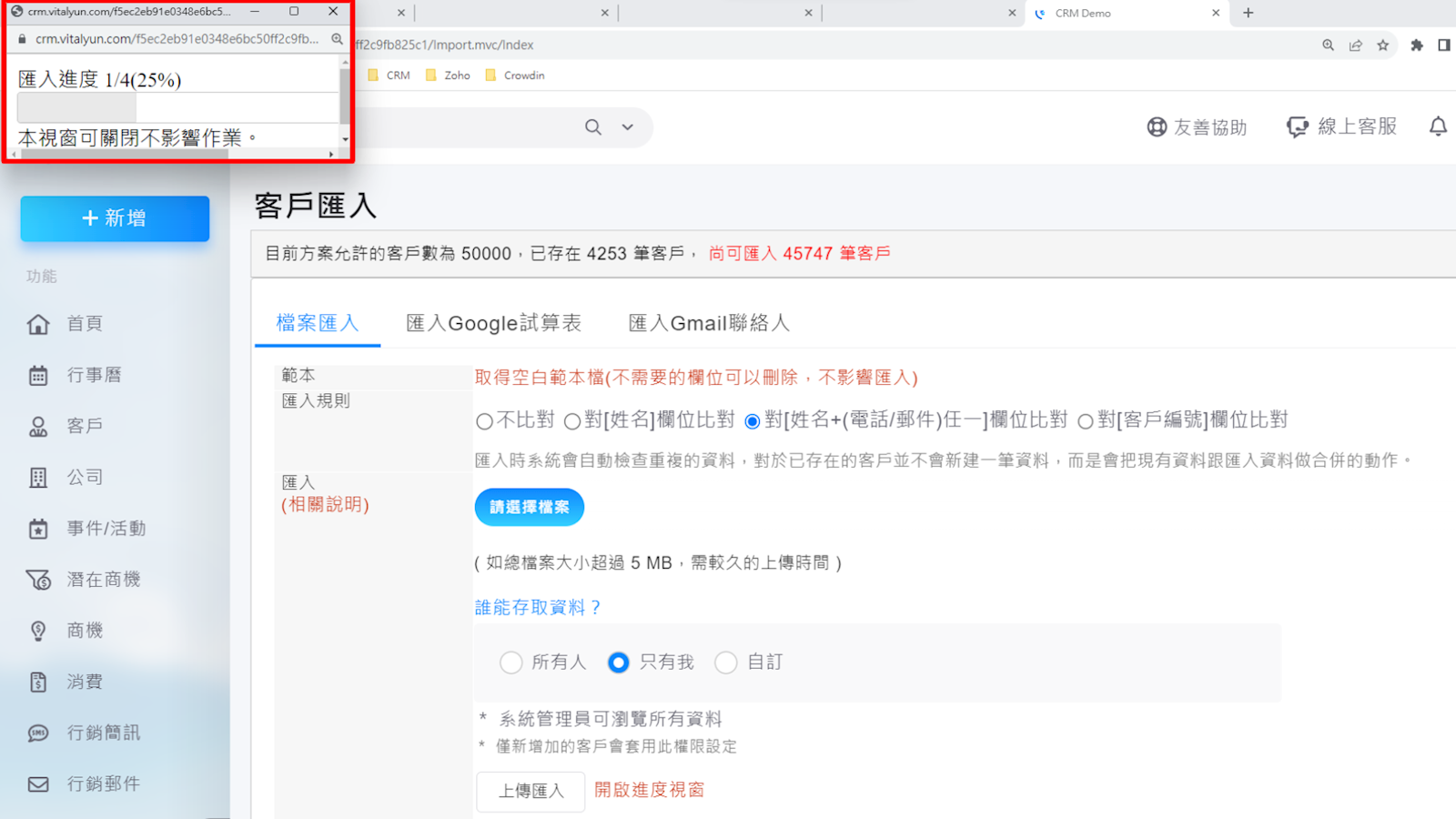Switch to 匯入Gmail聯絡人 tab
Viewport: 1456px width, 819px height.
709,323
